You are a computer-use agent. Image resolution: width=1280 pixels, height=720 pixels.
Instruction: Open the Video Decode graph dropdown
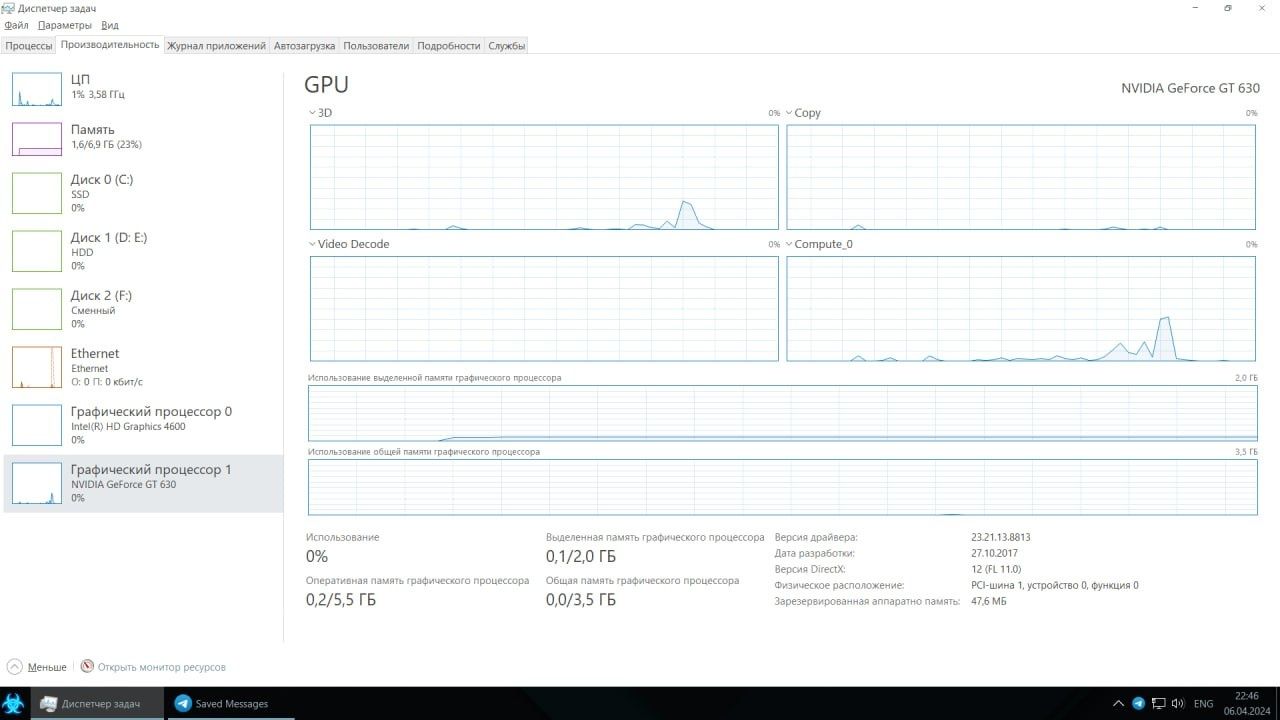(x=312, y=244)
